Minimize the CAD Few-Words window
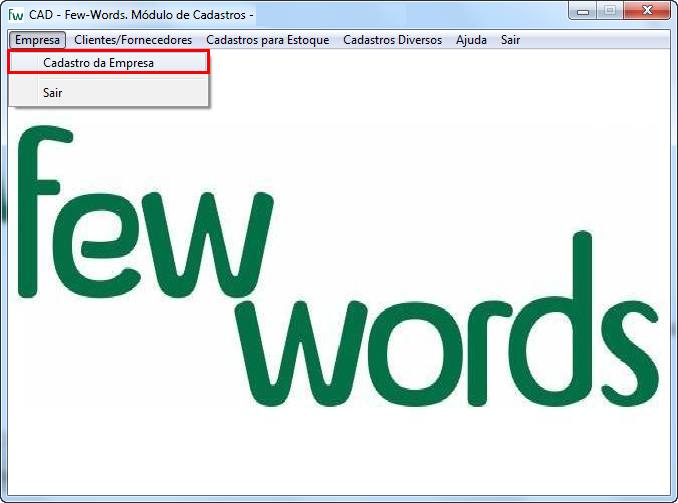The image size is (678, 503). click(582, 11)
